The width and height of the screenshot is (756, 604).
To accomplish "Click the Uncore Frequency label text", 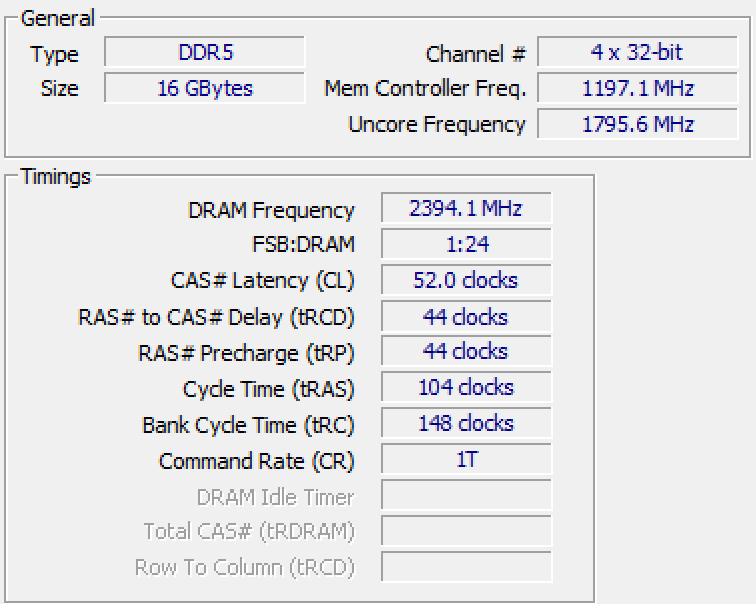I will click(x=437, y=124).
